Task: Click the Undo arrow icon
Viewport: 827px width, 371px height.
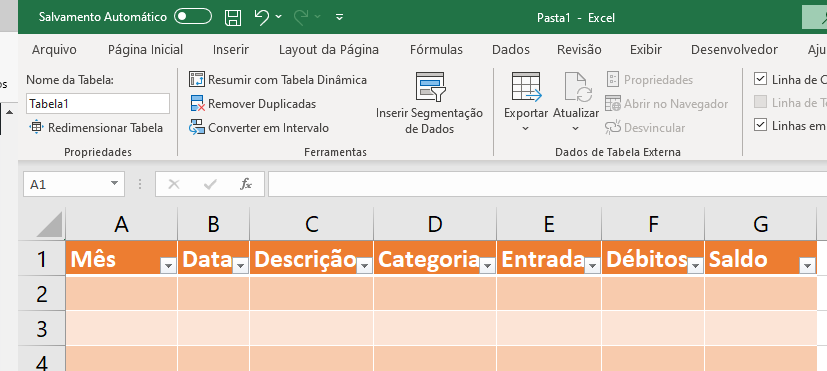Action: [262, 17]
